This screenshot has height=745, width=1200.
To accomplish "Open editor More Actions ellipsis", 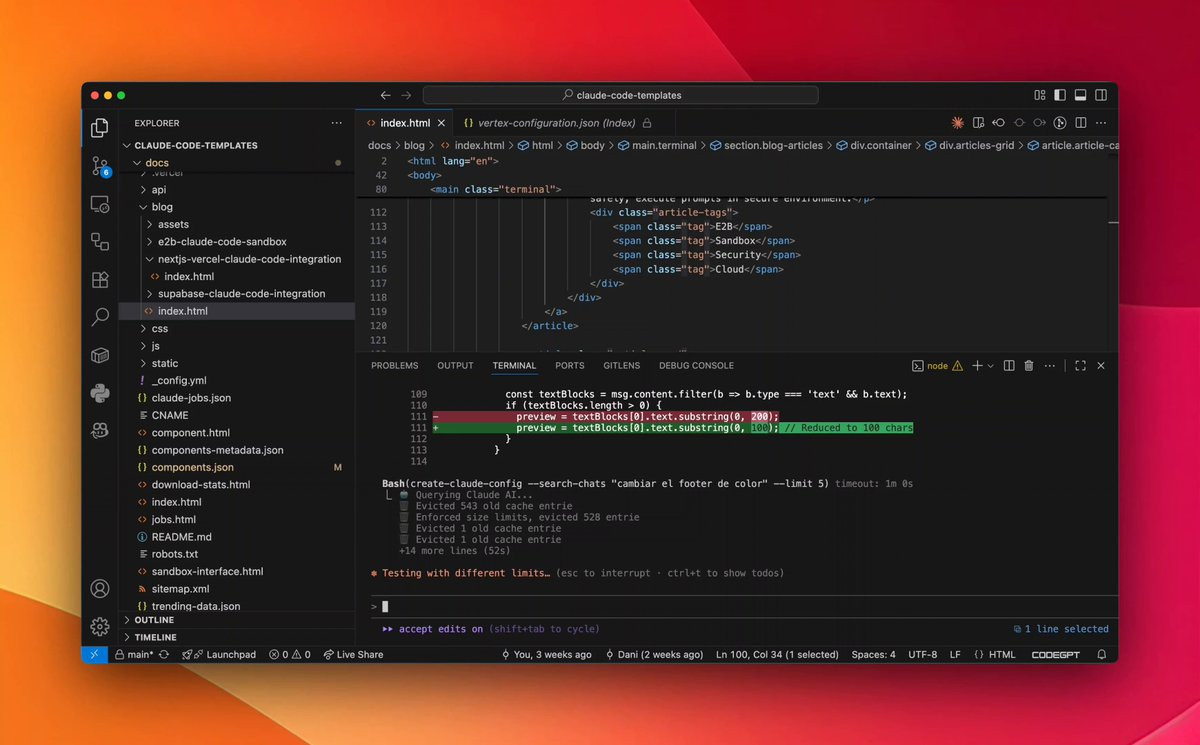I will tap(1101, 123).
